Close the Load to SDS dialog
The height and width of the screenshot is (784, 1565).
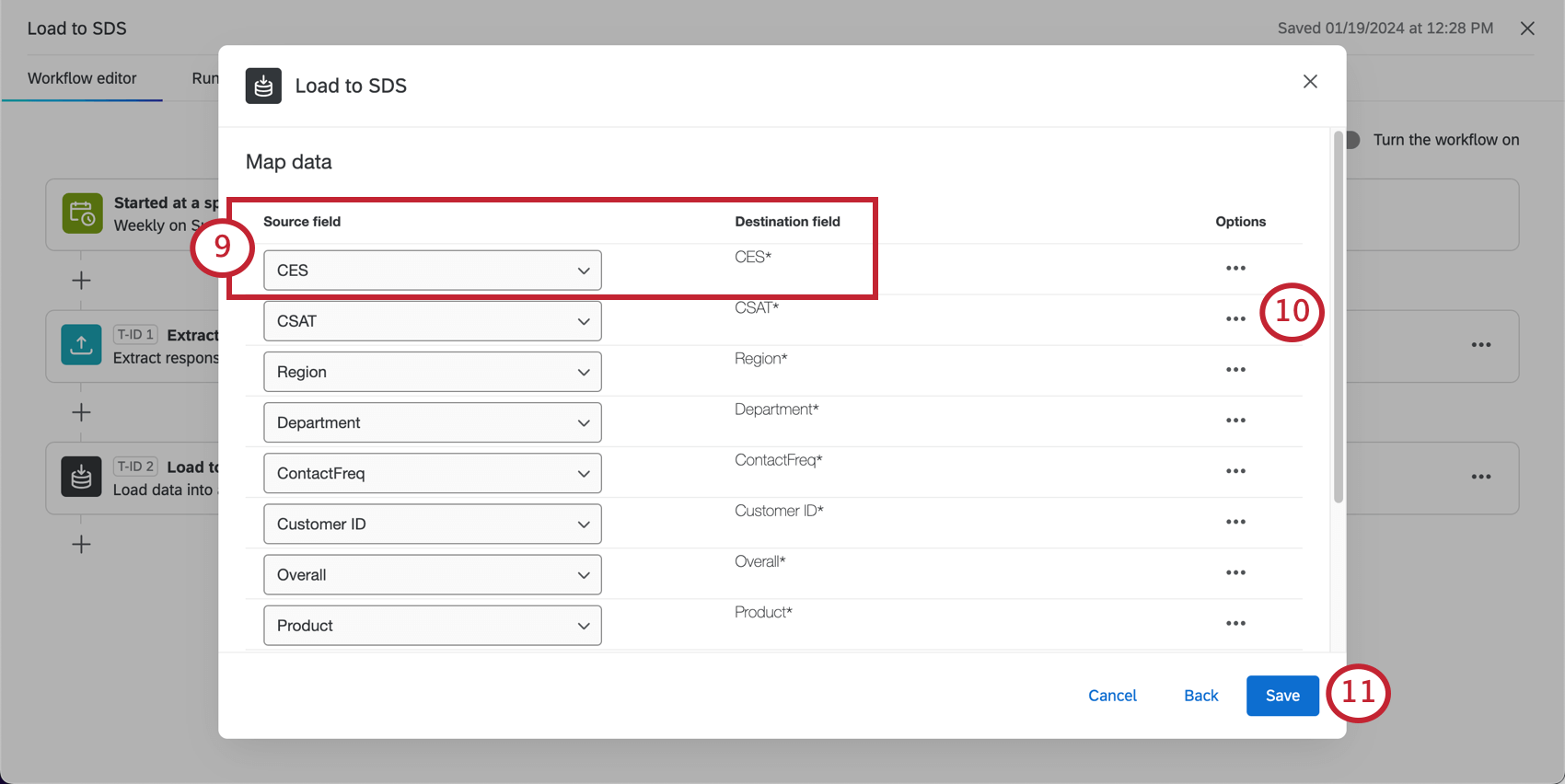[1310, 82]
